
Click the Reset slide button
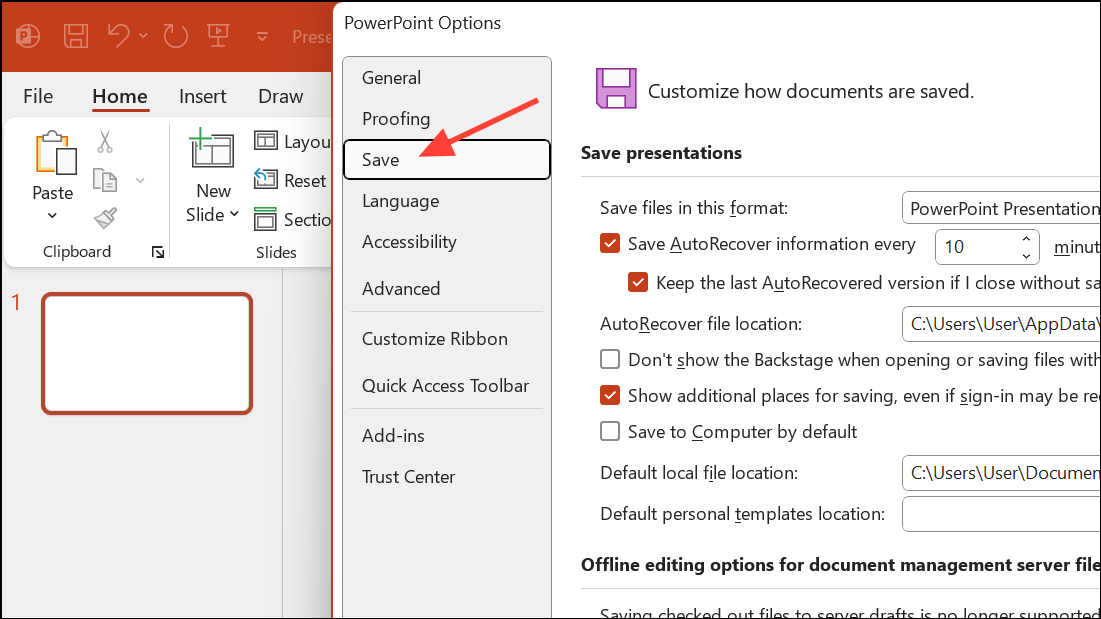coord(291,180)
